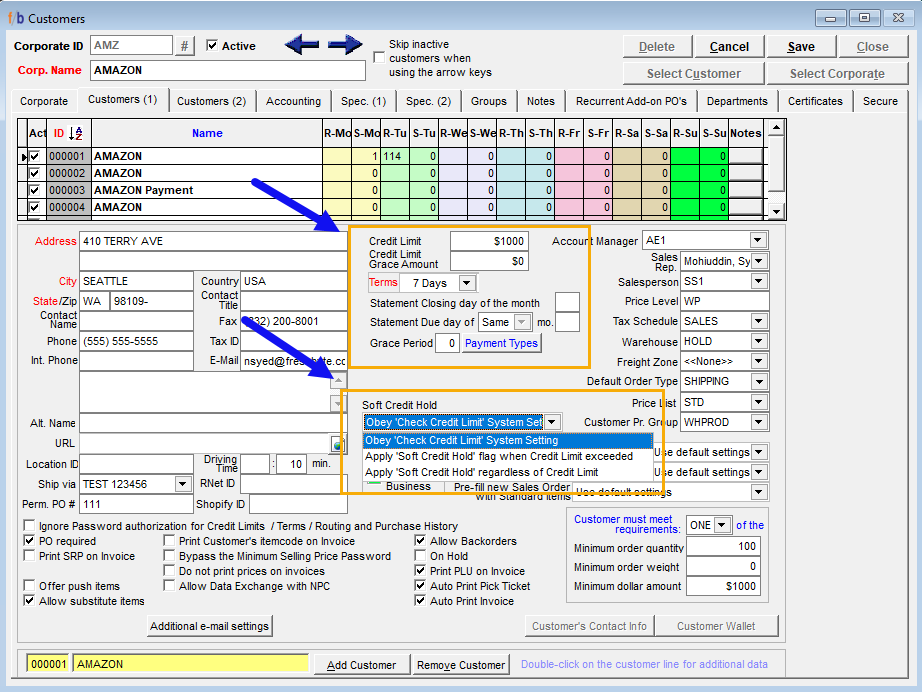This screenshot has width=922, height=692.
Task: Uncheck the PO required checkbox
Action: pyautogui.click(x=30, y=541)
